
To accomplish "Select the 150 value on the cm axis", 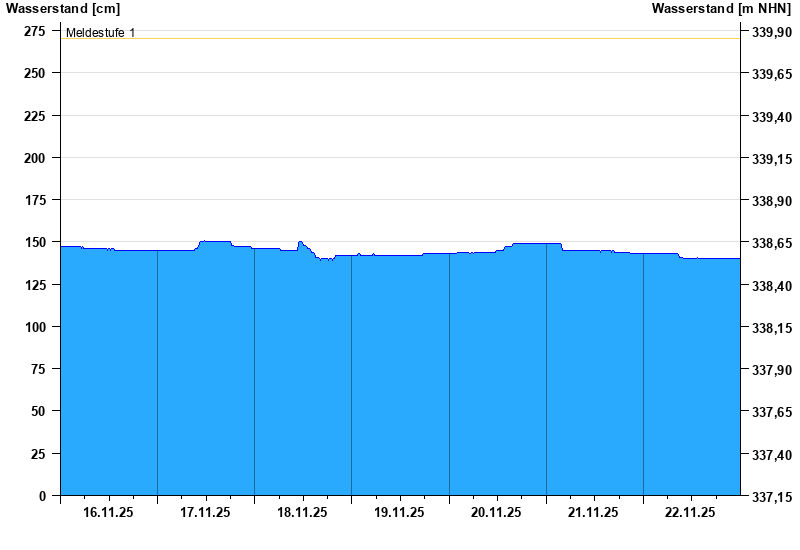I will tap(34, 242).
